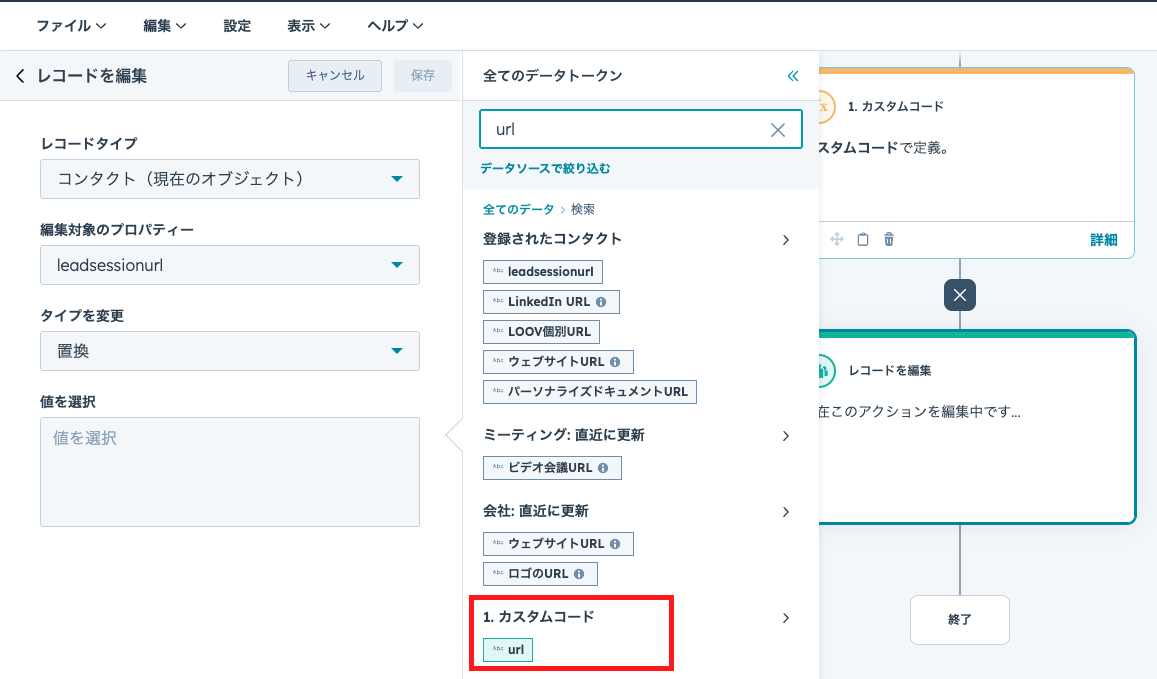Click the info icon beside ビデオ会議URL

(x=603, y=467)
